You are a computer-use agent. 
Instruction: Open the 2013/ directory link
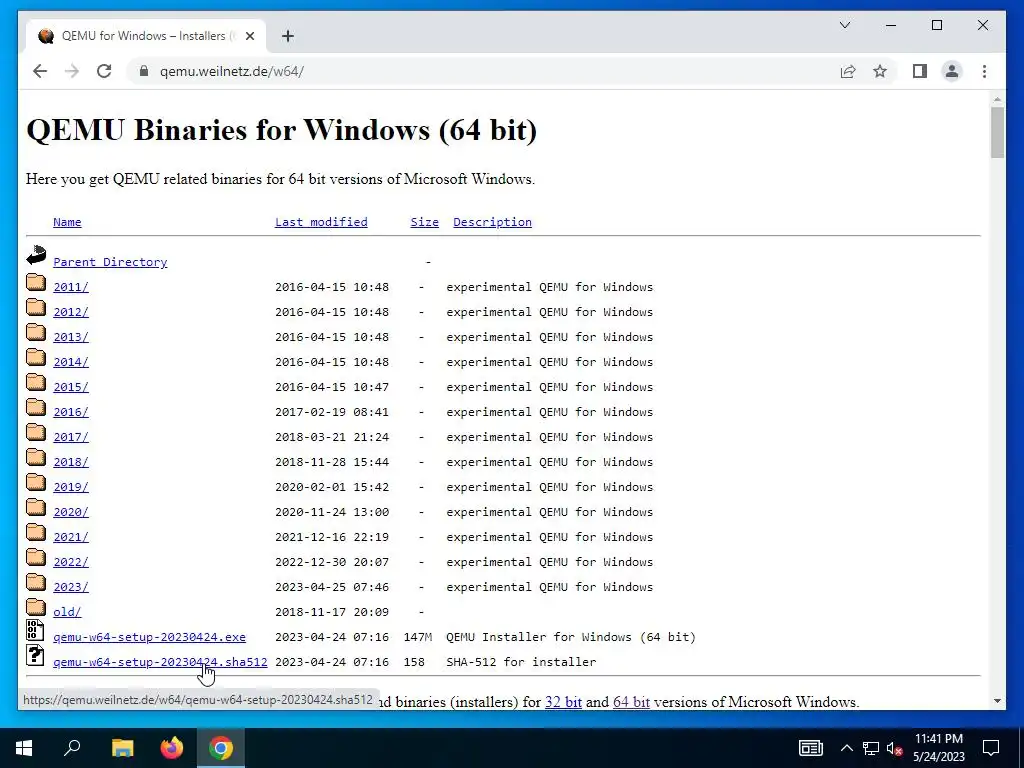tap(71, 337)
